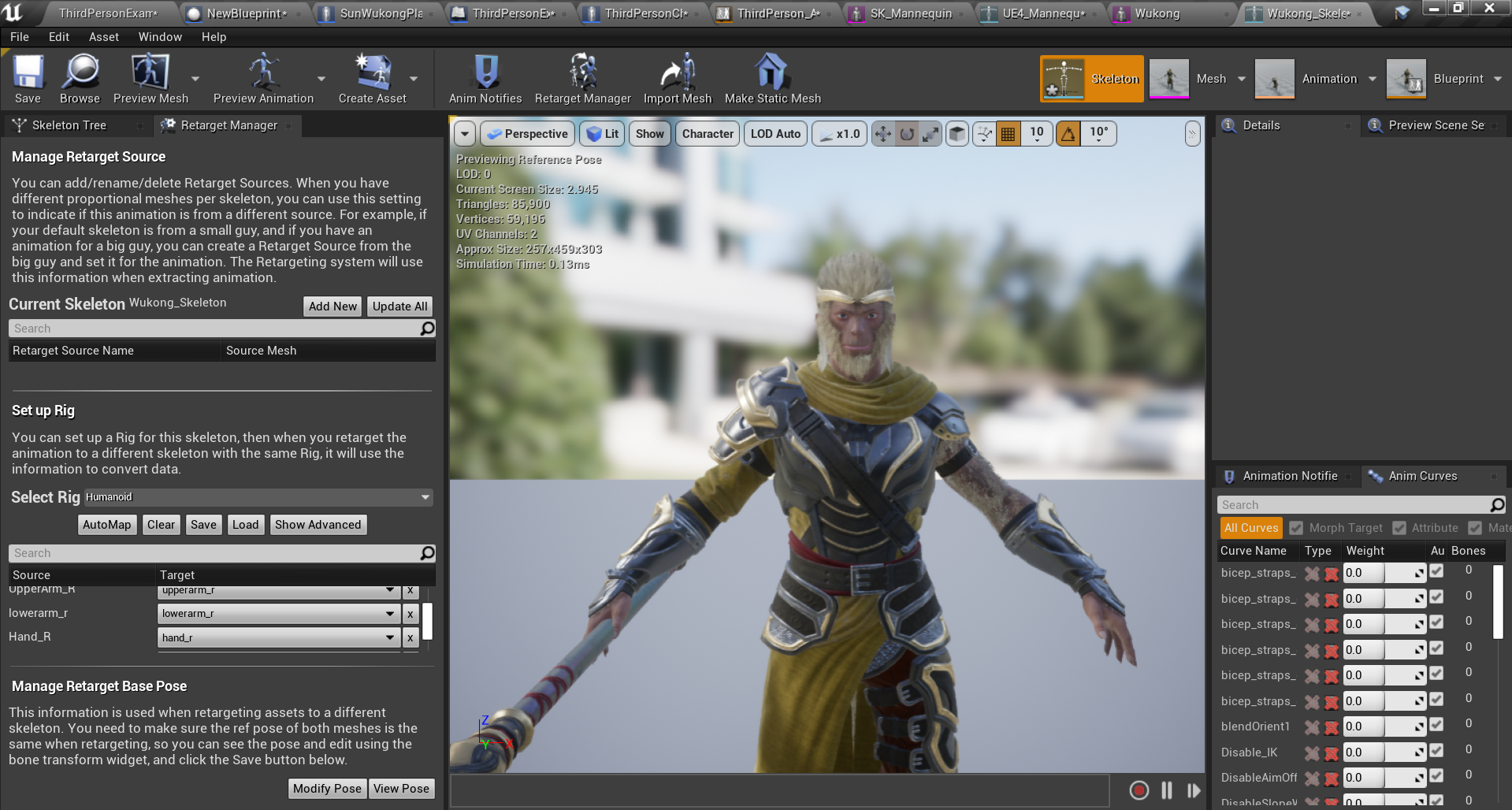
Task: Open Create Asset dropdown arrow
Action: click(414, 79)
